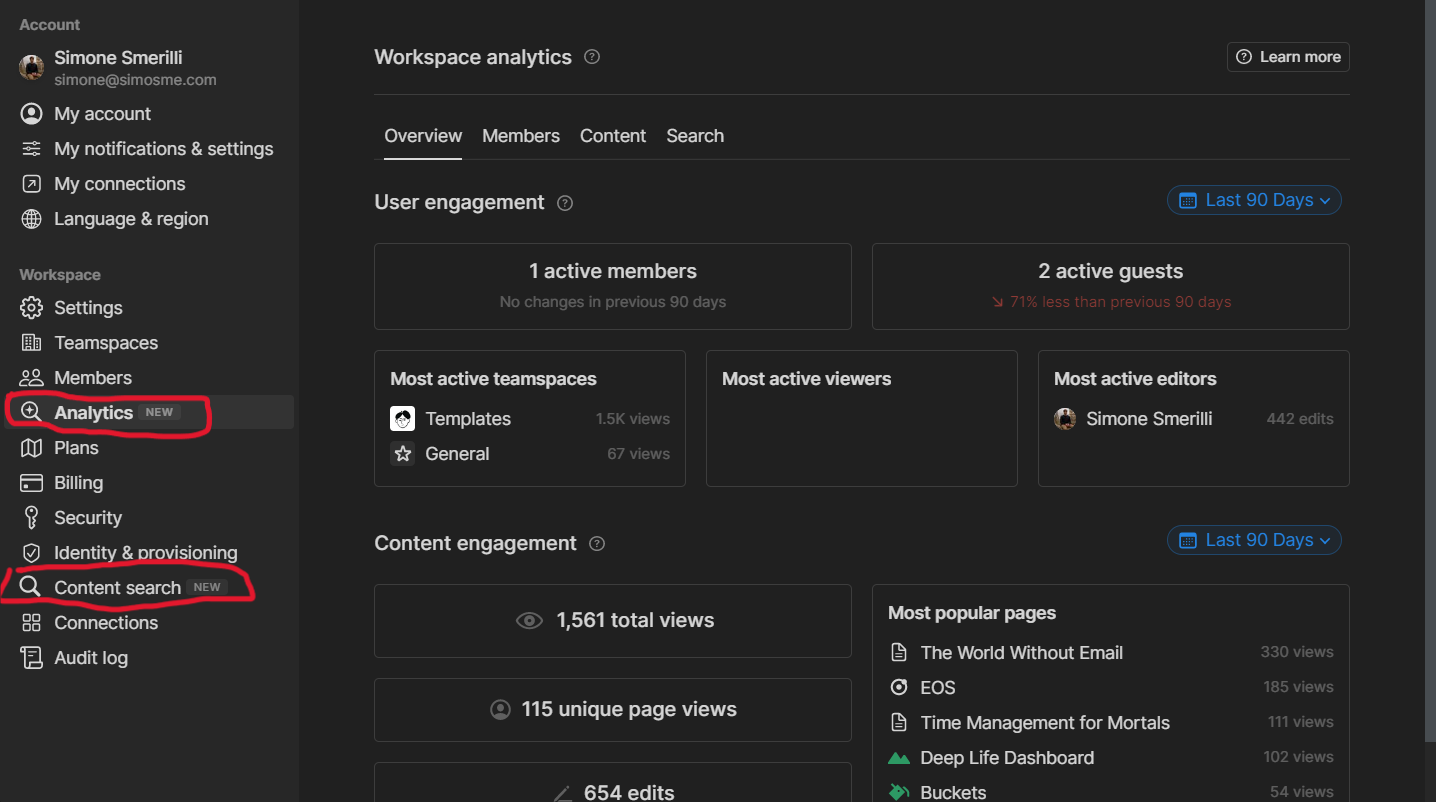The width and height of the screenshot is (1436, 802).
Task: Select the Billing card icon
Action: point(31,482)
